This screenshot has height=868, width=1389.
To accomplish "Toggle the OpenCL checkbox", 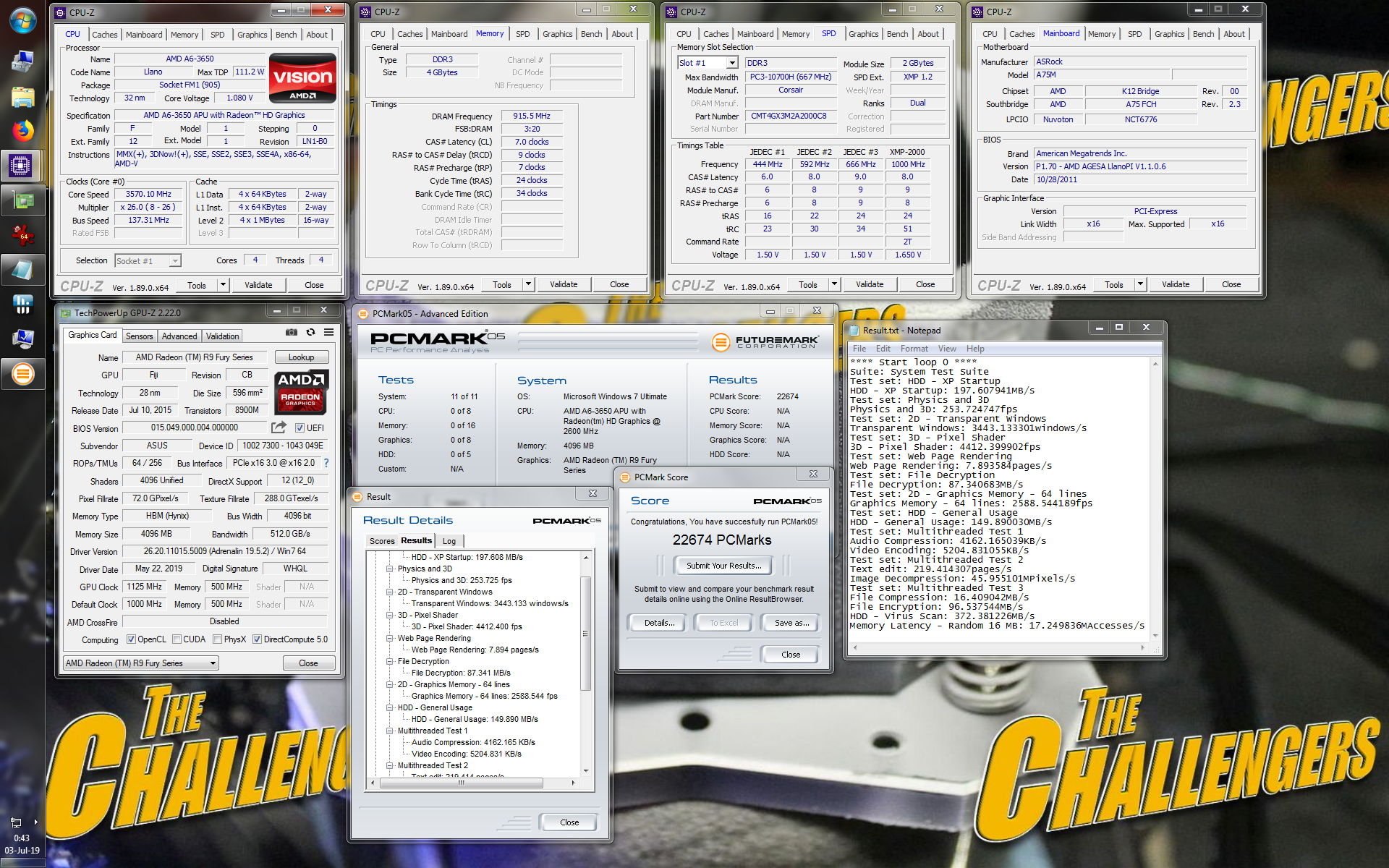I will 131,639.
